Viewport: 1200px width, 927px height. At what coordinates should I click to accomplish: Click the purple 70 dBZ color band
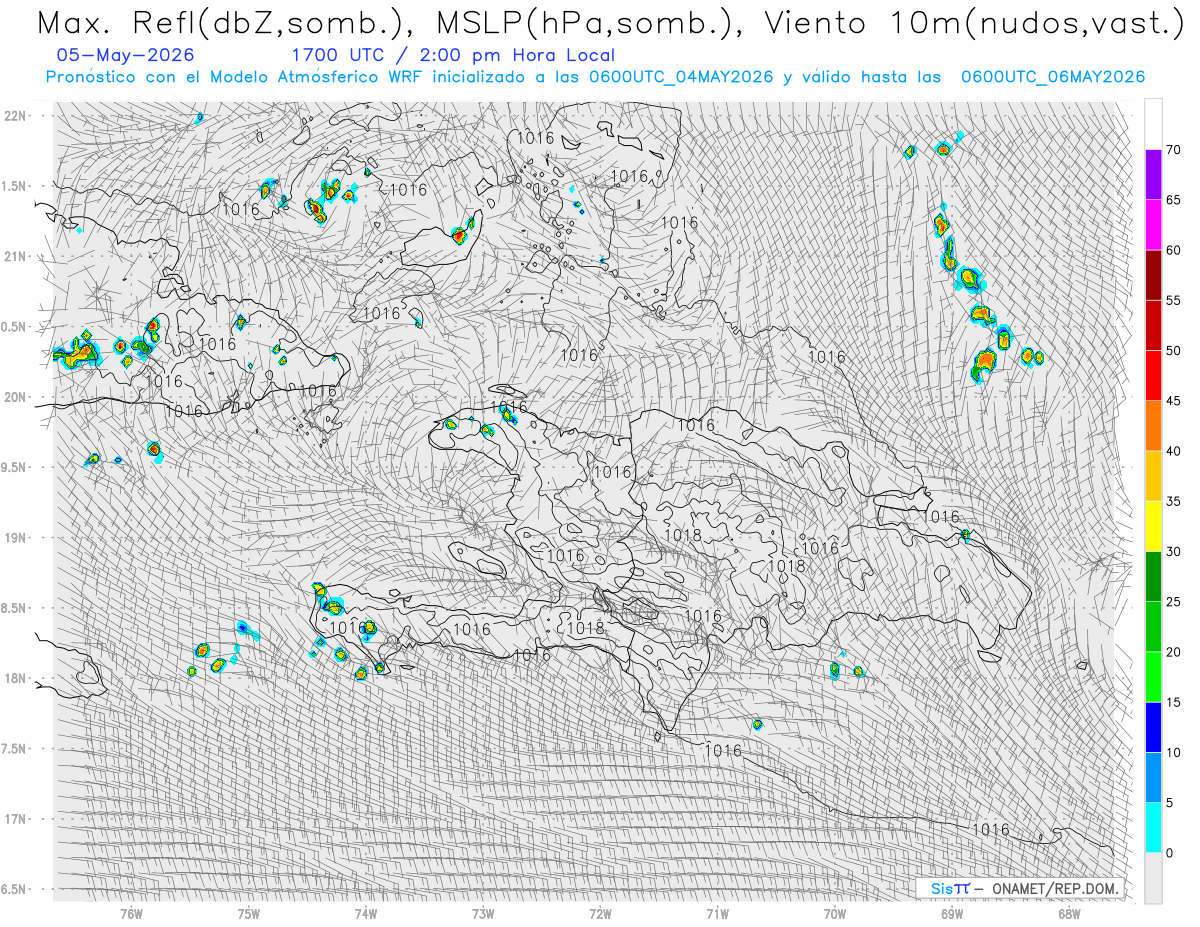click(x=1153, y=175)
